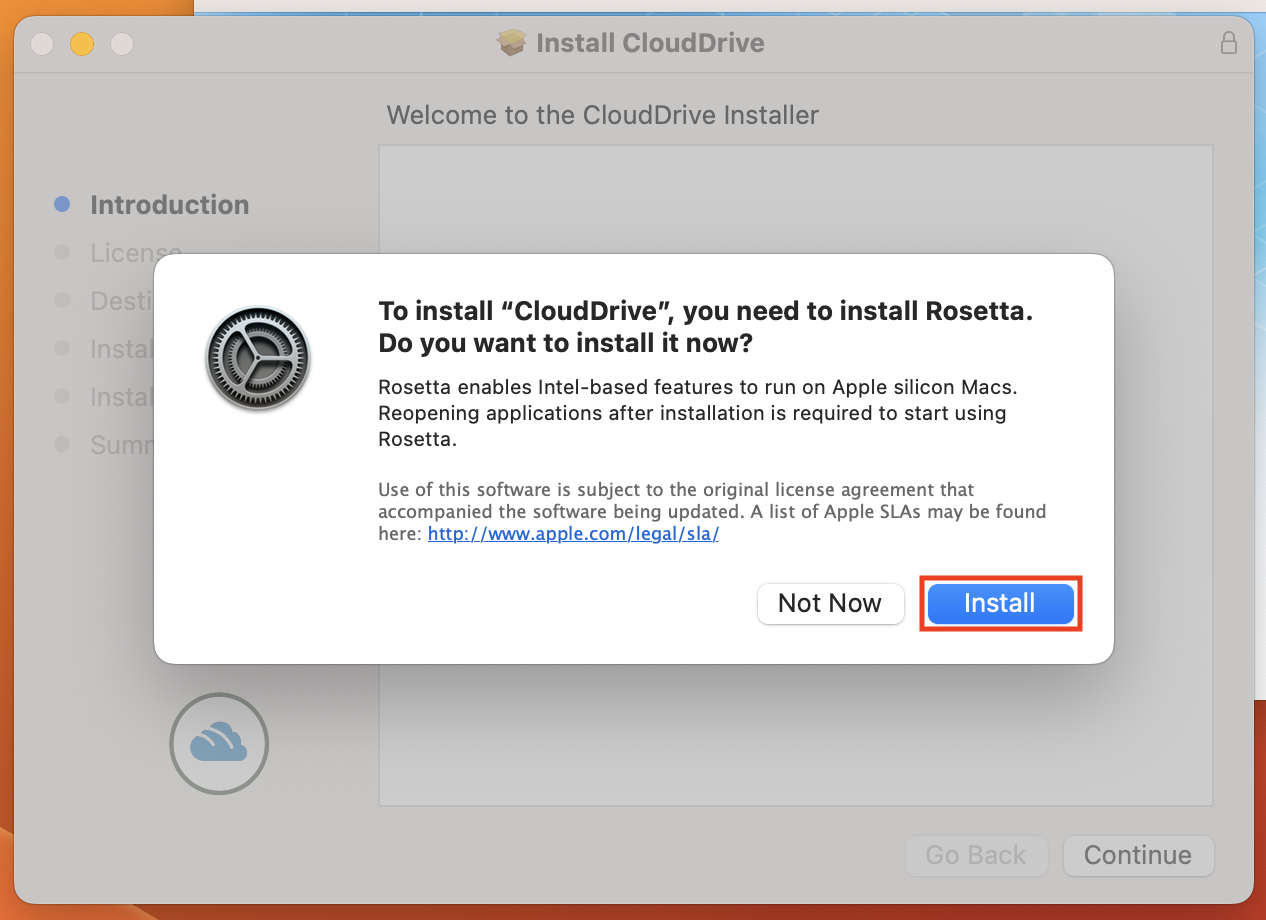Choose Not Now in the Rosetta dialog
Screen dimensions: 1266x920
830,603
